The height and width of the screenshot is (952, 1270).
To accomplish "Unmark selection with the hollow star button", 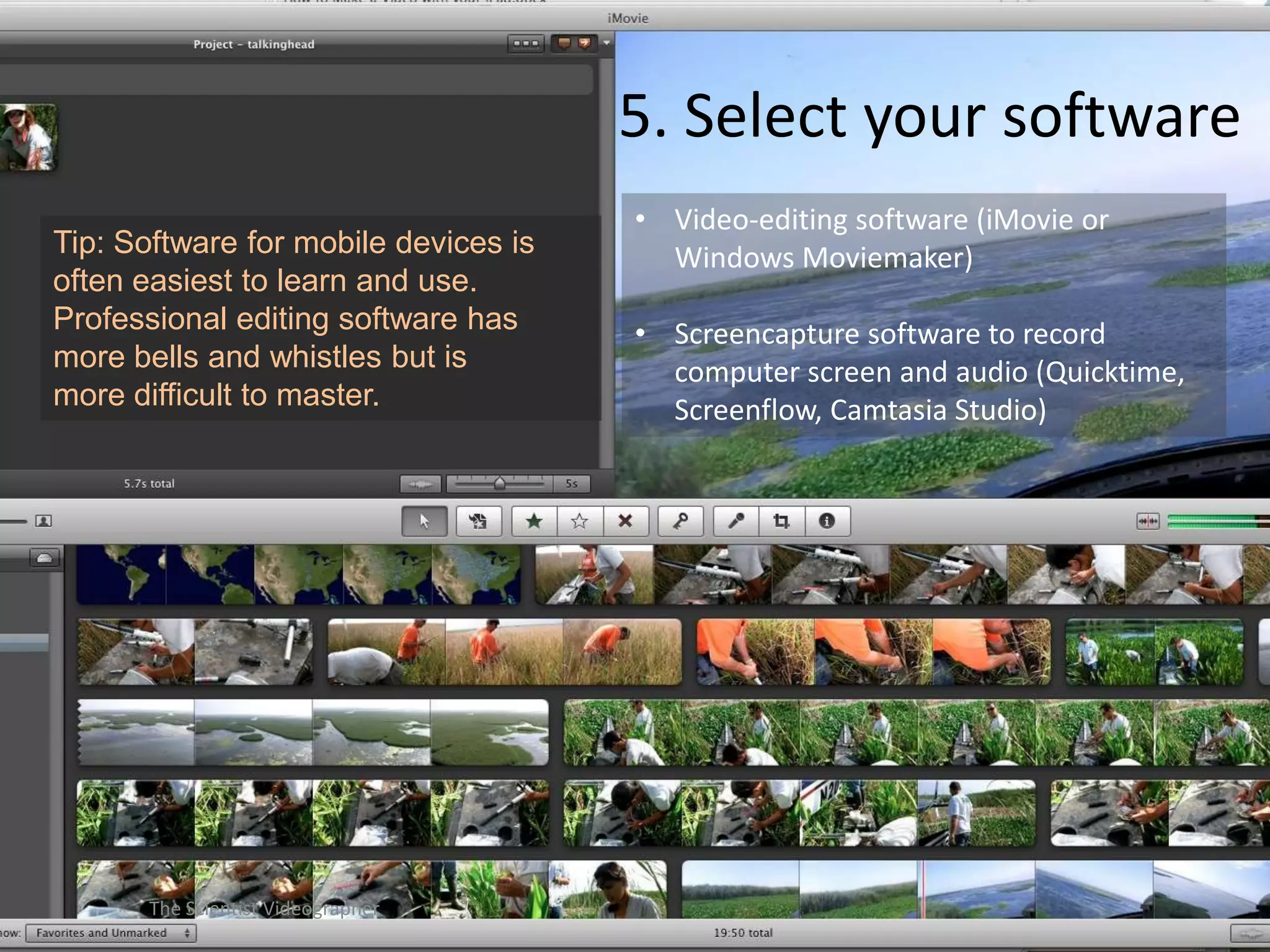I will tap(580, 521).
